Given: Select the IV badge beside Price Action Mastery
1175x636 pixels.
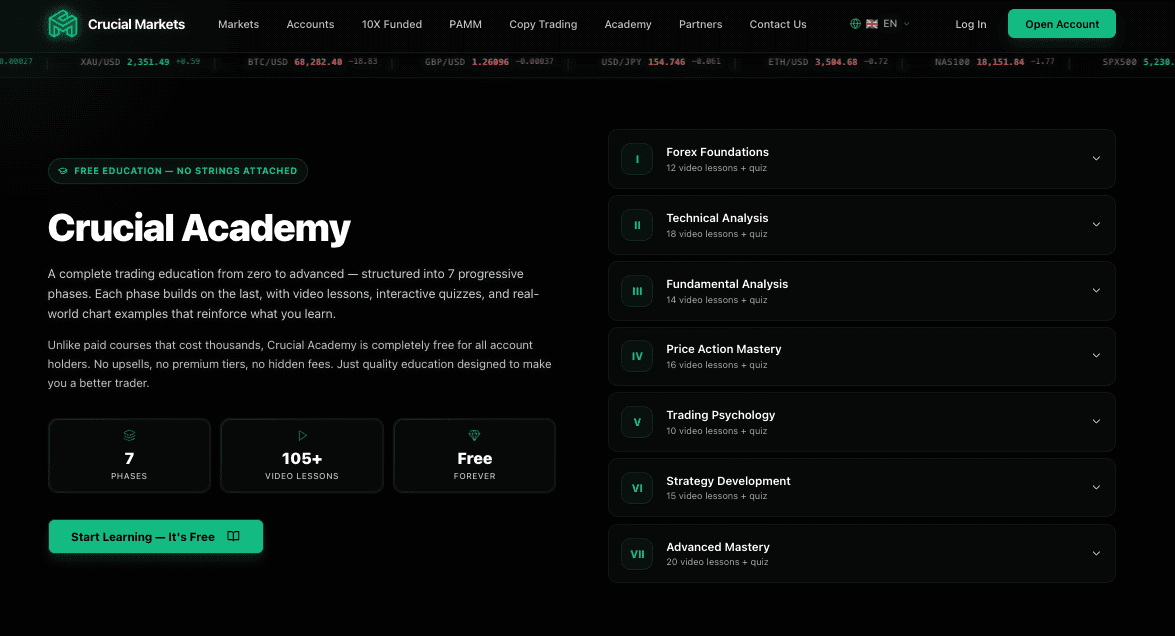Looking at the screenshot, I should tap(637, 355).
